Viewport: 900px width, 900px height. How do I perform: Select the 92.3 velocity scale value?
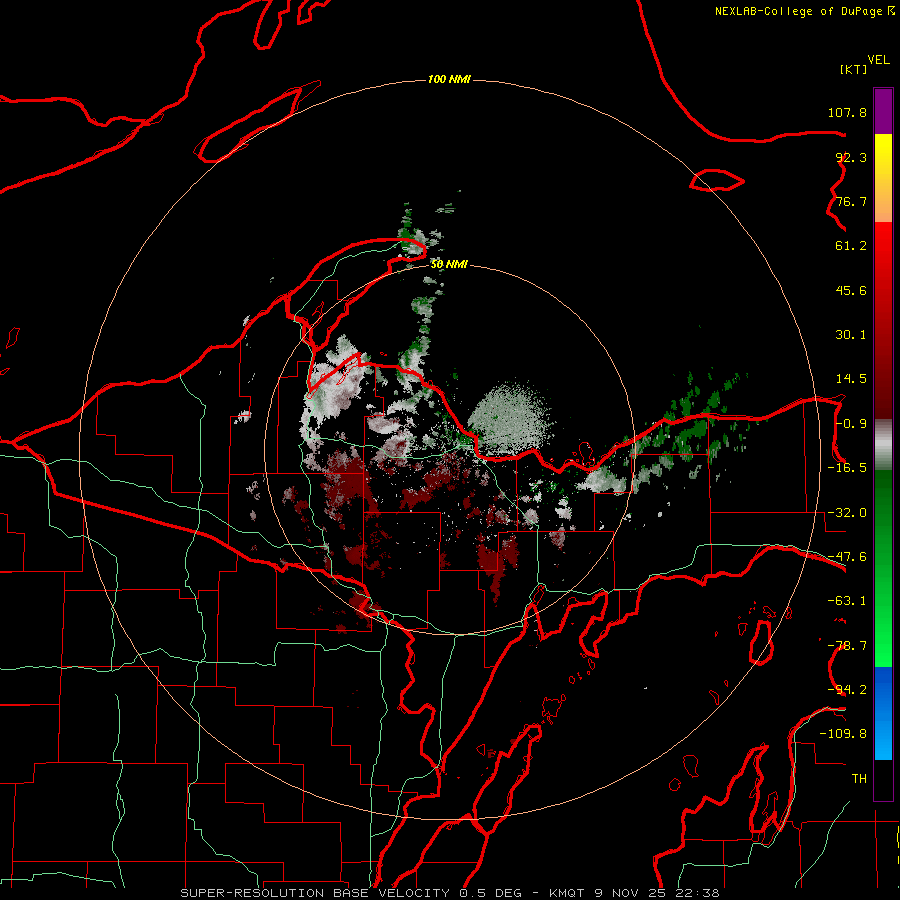(x=851, y=157)
